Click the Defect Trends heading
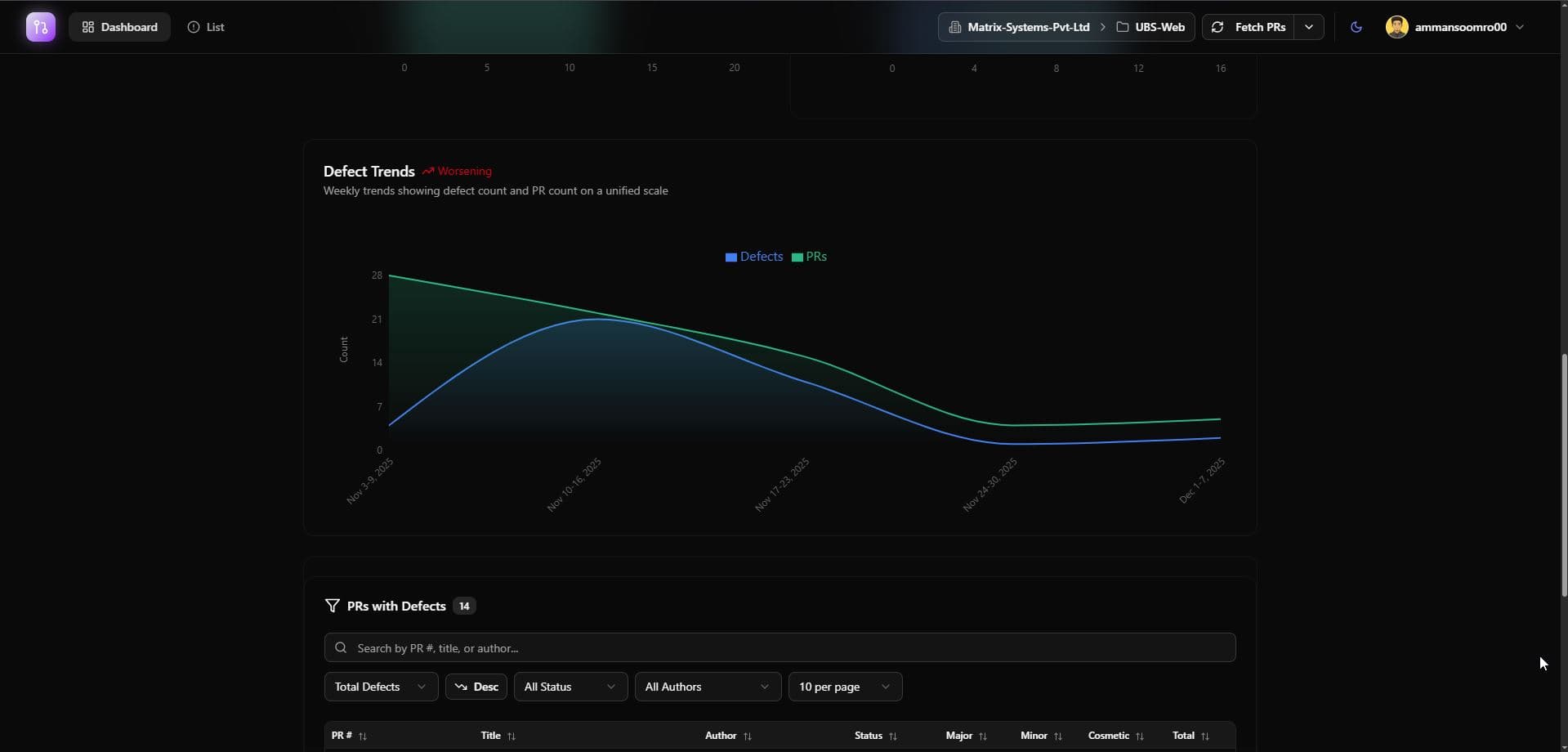 point(369,171)
